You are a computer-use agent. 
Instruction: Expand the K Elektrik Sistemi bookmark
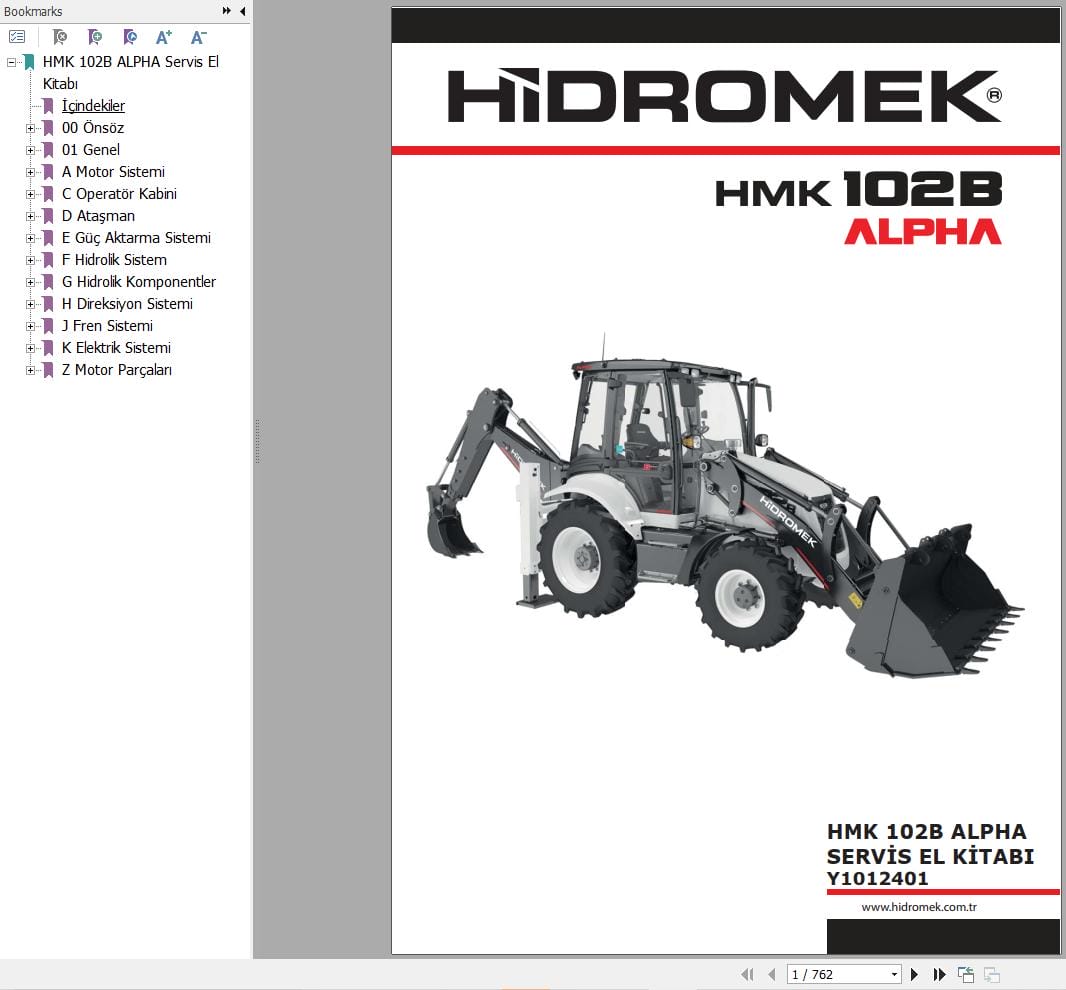click(x=32, y=348)
